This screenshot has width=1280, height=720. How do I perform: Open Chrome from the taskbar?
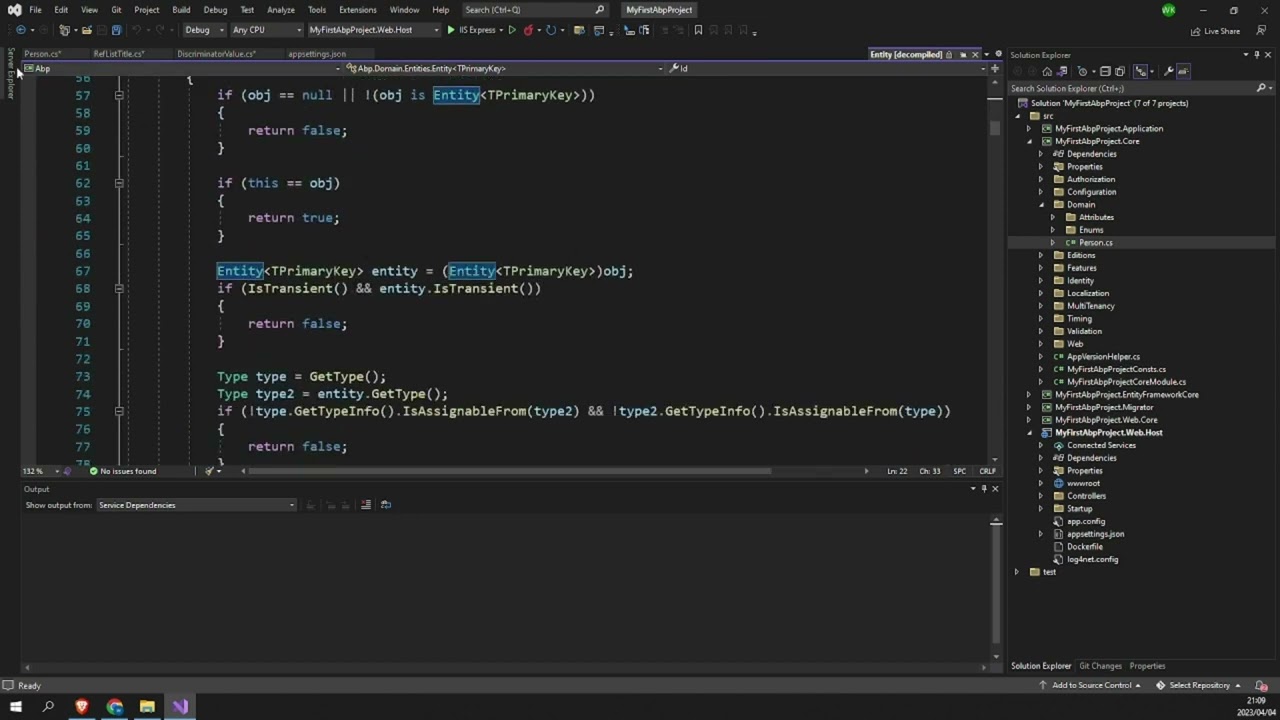pyautogui.click(x=115, y=707)
